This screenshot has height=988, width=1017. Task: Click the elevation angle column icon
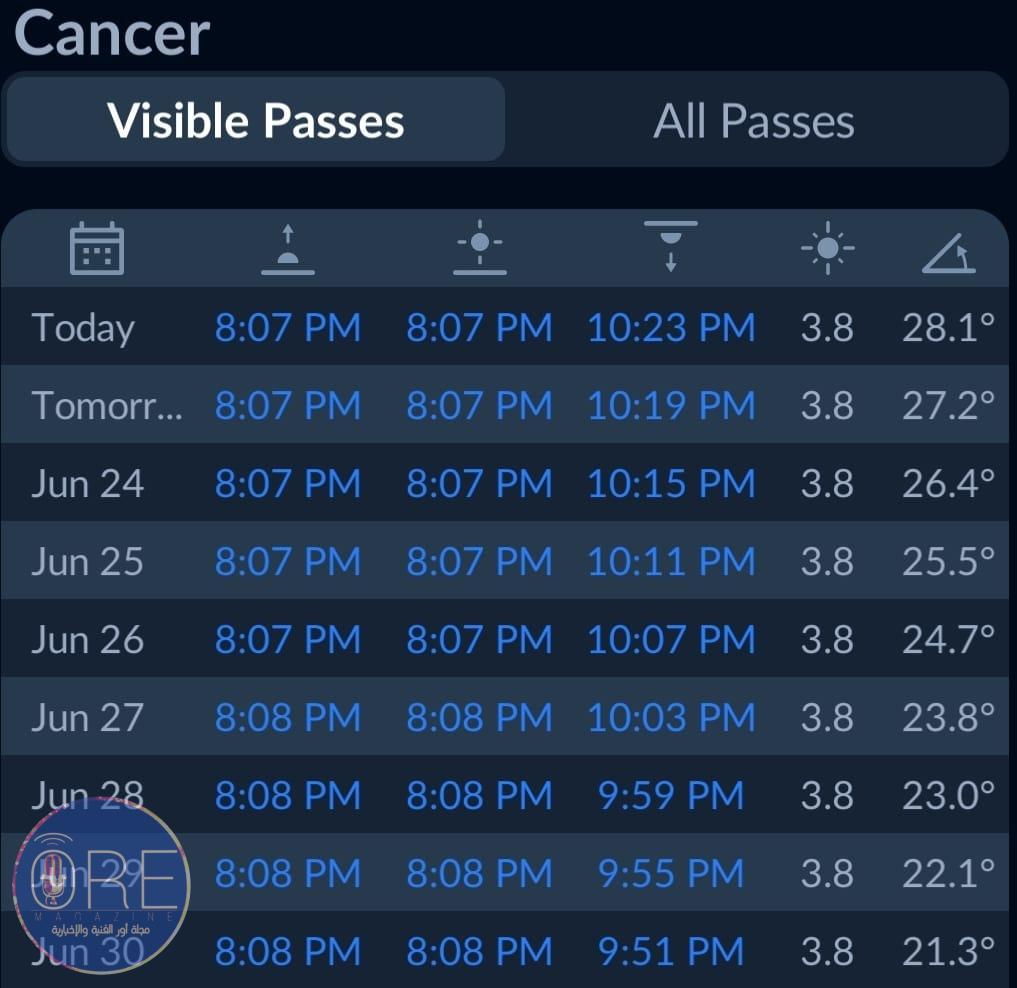(x=948, y=250)
